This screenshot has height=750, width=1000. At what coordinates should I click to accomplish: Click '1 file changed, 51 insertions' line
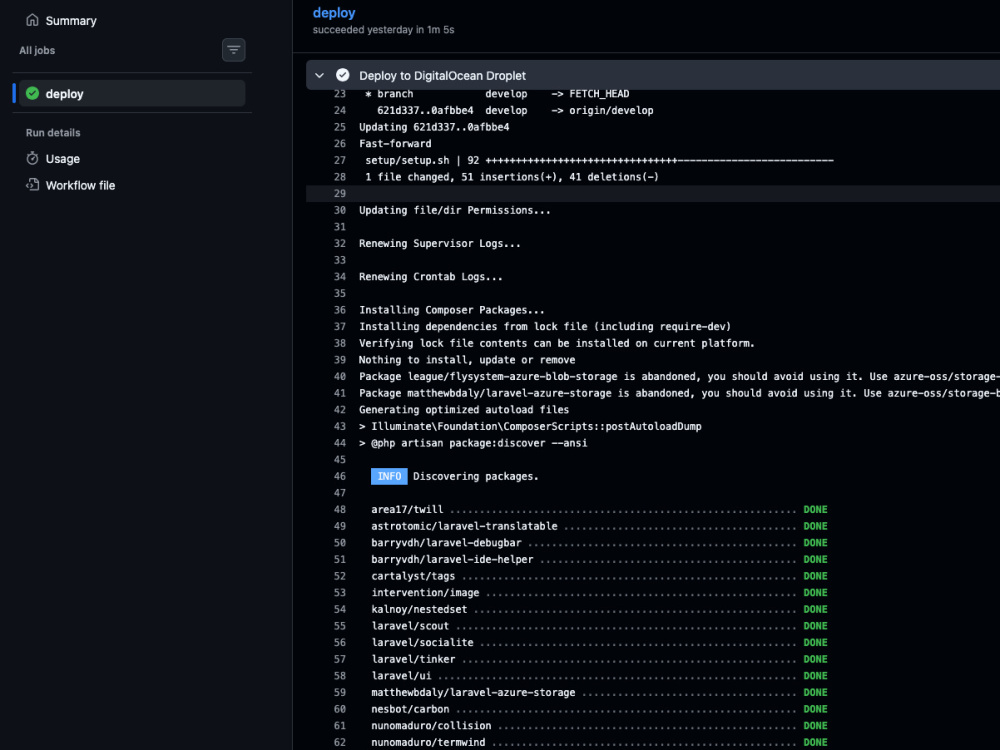point(511,177)
